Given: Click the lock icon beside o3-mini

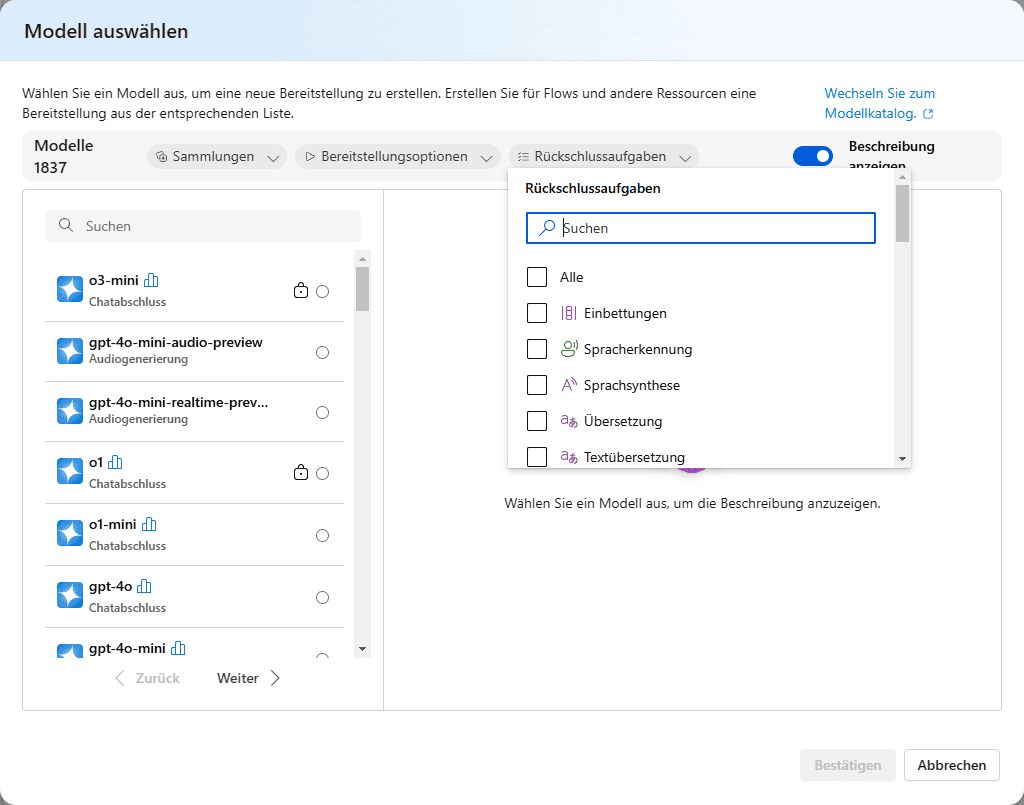Looking at the screenshot, I should click(x=300, y=289).
